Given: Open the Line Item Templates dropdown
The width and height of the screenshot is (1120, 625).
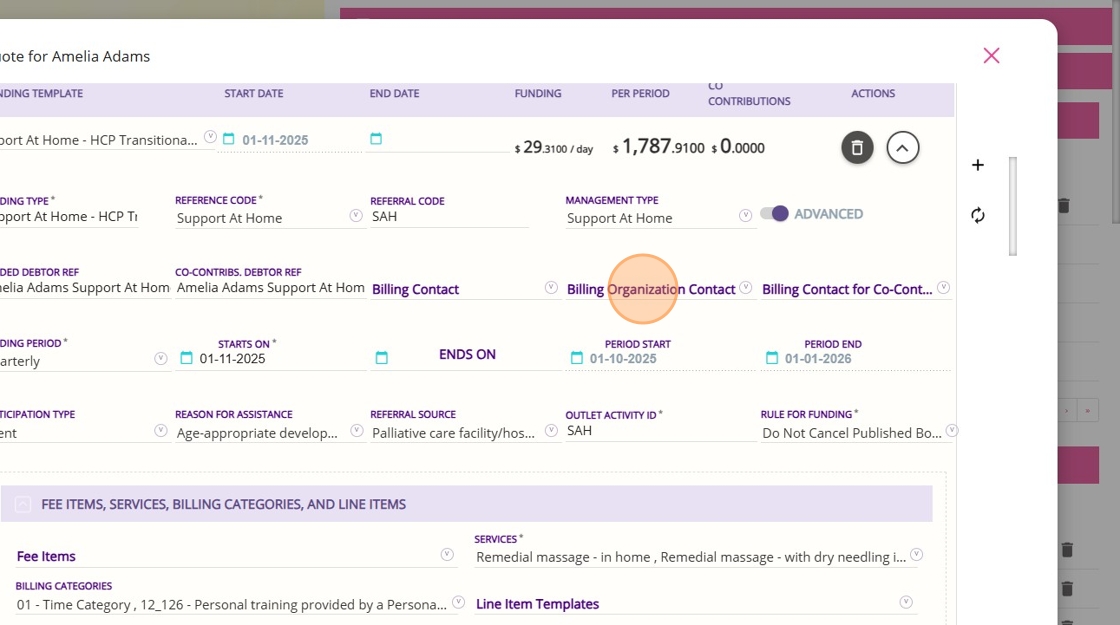Looking at the screenshot, I should click(x=906, y=602).
